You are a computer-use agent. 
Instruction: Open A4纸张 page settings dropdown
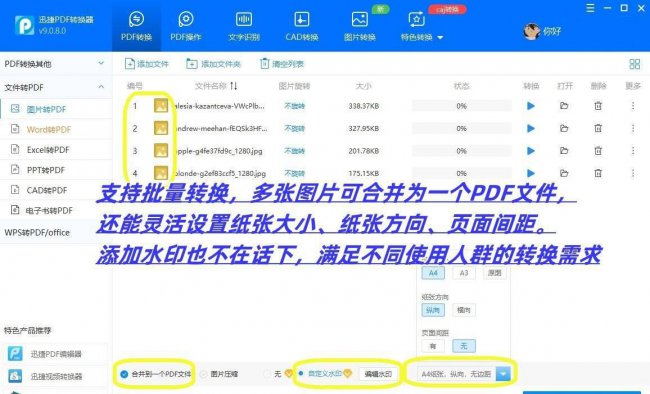(x=503, y=374)
